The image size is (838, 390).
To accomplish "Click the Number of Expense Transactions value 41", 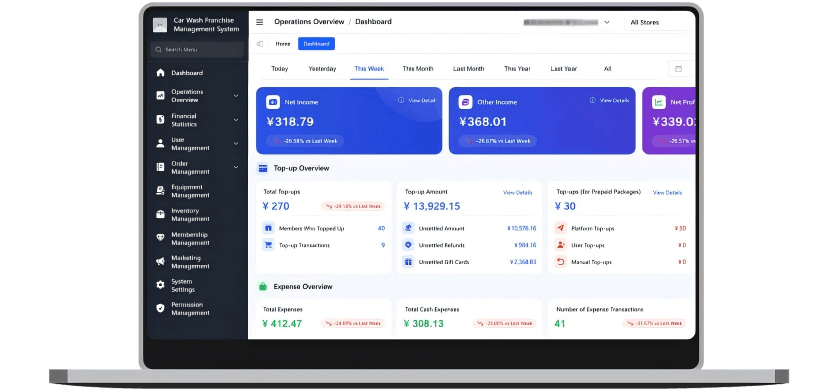I will coord(560,324).
